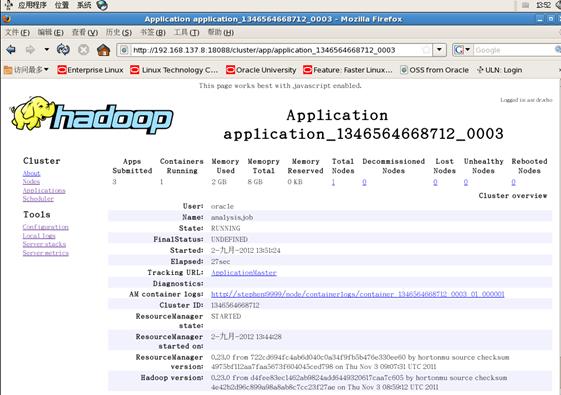Open the Server metrics link under Tools
This screenshot has width=561, height=395.
tap(45, 253)
